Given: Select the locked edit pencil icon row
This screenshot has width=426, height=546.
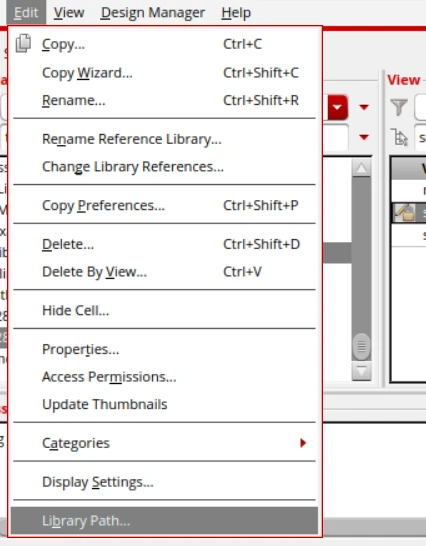Looking at the screenshot, I should [x=409, y=212].
